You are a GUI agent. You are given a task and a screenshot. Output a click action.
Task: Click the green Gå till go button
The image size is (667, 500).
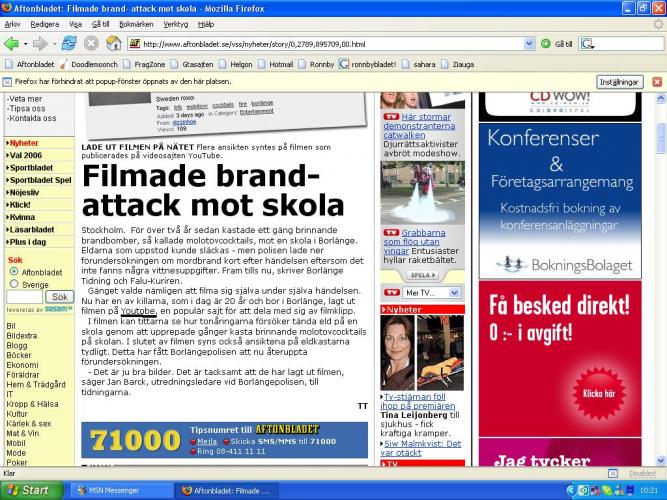click(545, 44)
